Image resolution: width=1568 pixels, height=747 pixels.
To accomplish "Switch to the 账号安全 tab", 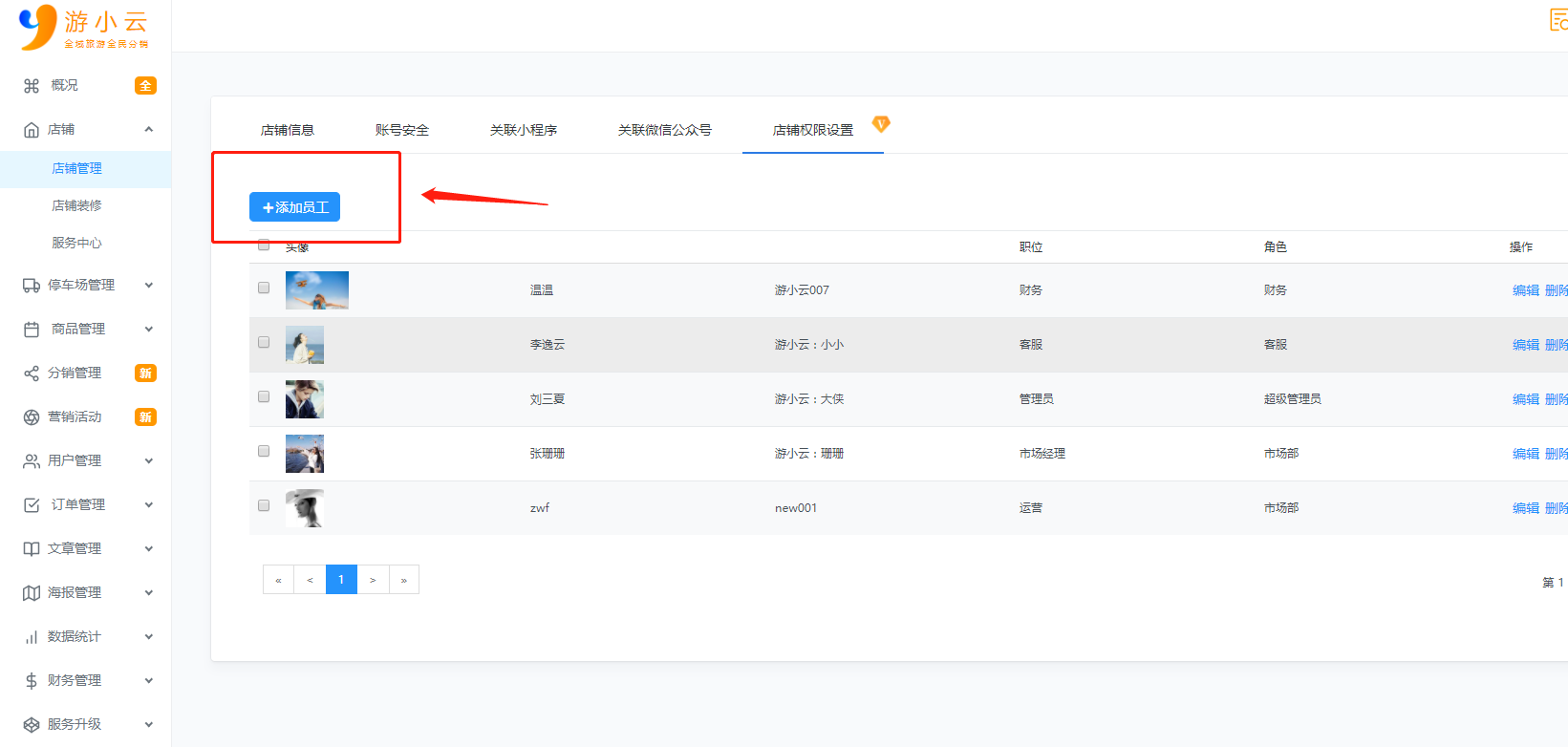I will coord(402,131).
